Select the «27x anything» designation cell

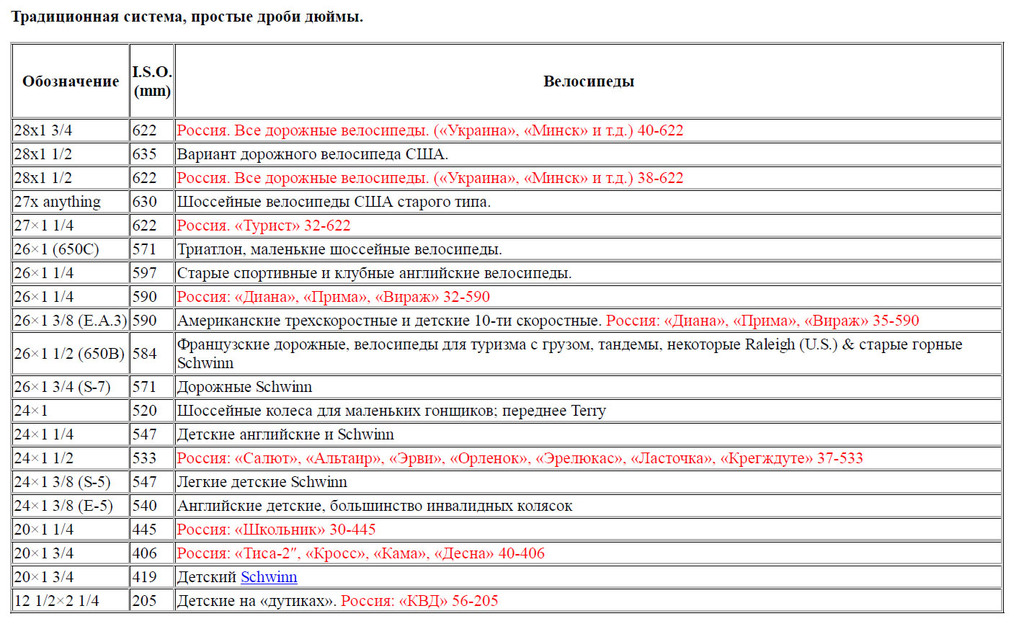(57, 202)
